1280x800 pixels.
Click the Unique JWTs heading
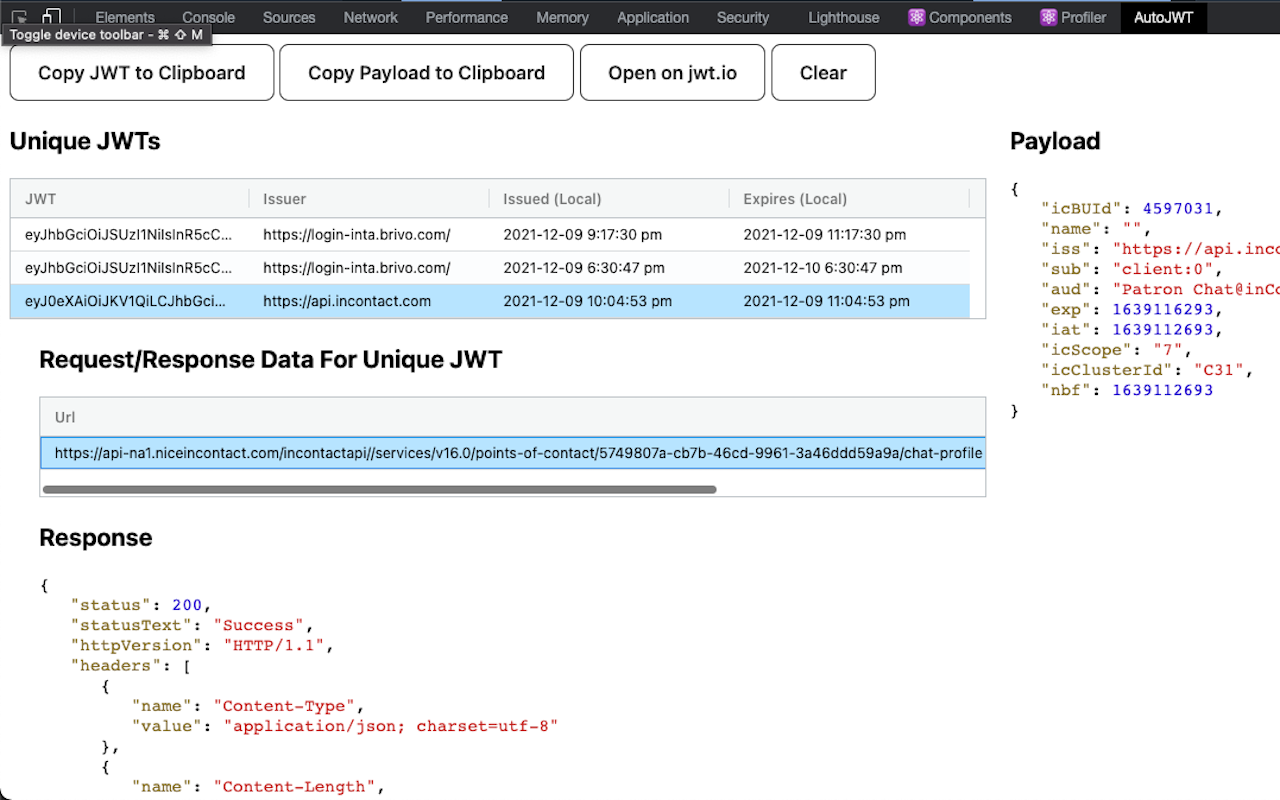(85, 141)
